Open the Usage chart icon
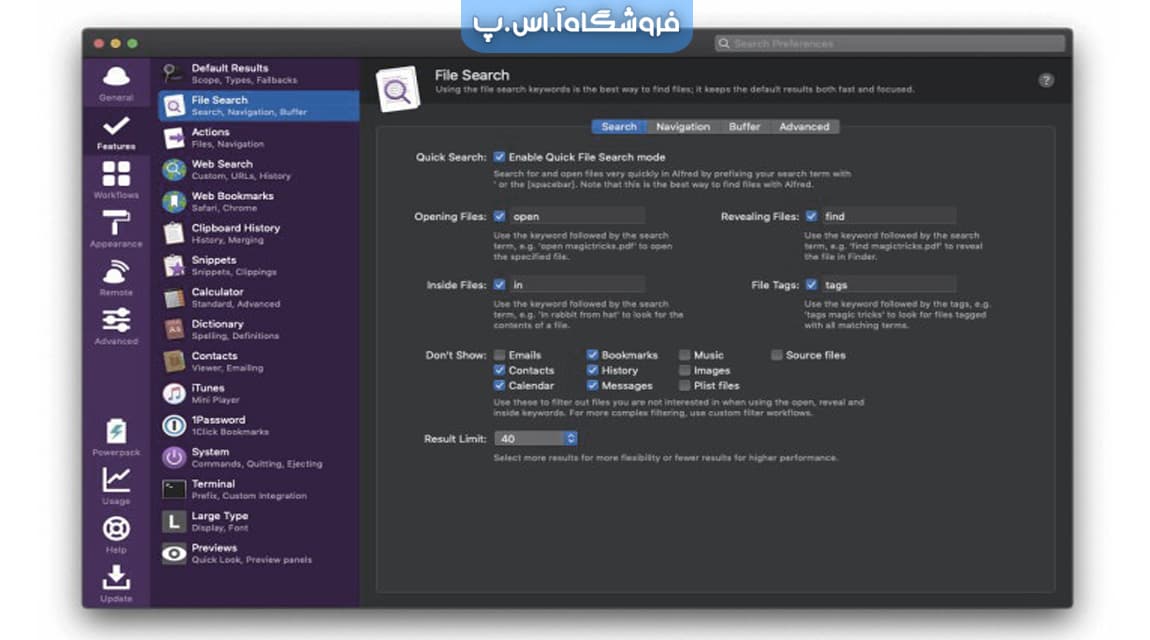The image size is (1150, 640). tap(116, 481)
